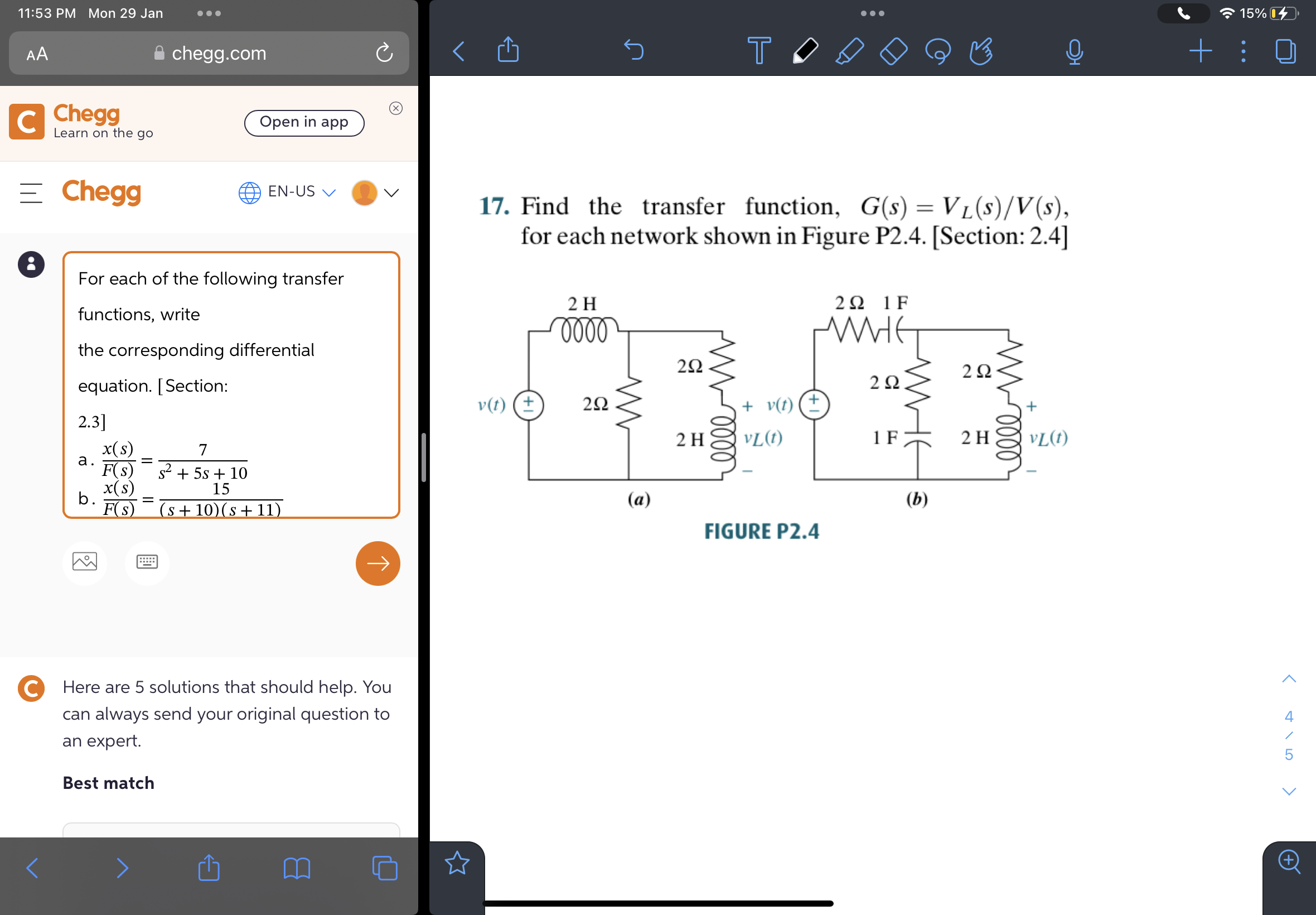Screen dimensions: 1316x915
Task: Open image upload in the Chegg question box
Action: pyautogui.click(x=85, y=563)
